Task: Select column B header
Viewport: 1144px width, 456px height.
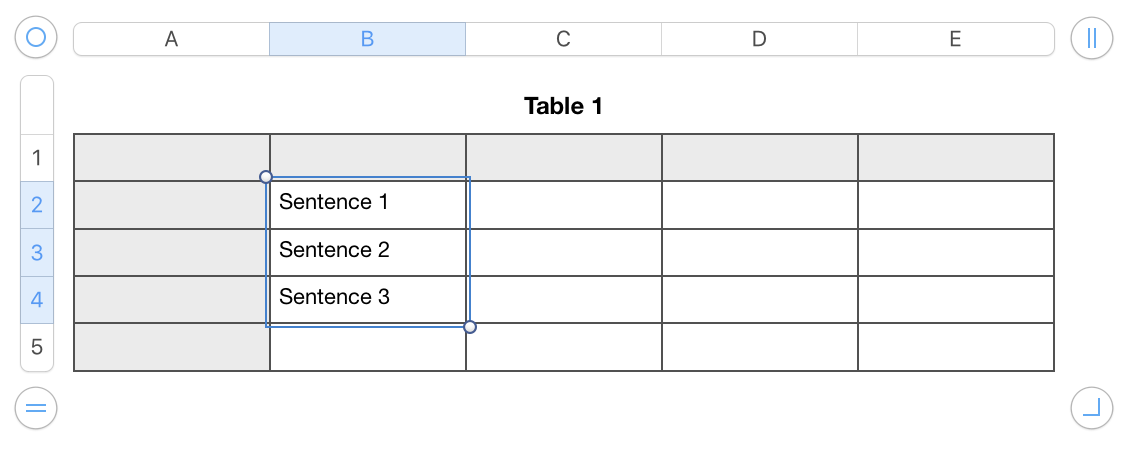Action: [x=367, y=39]
